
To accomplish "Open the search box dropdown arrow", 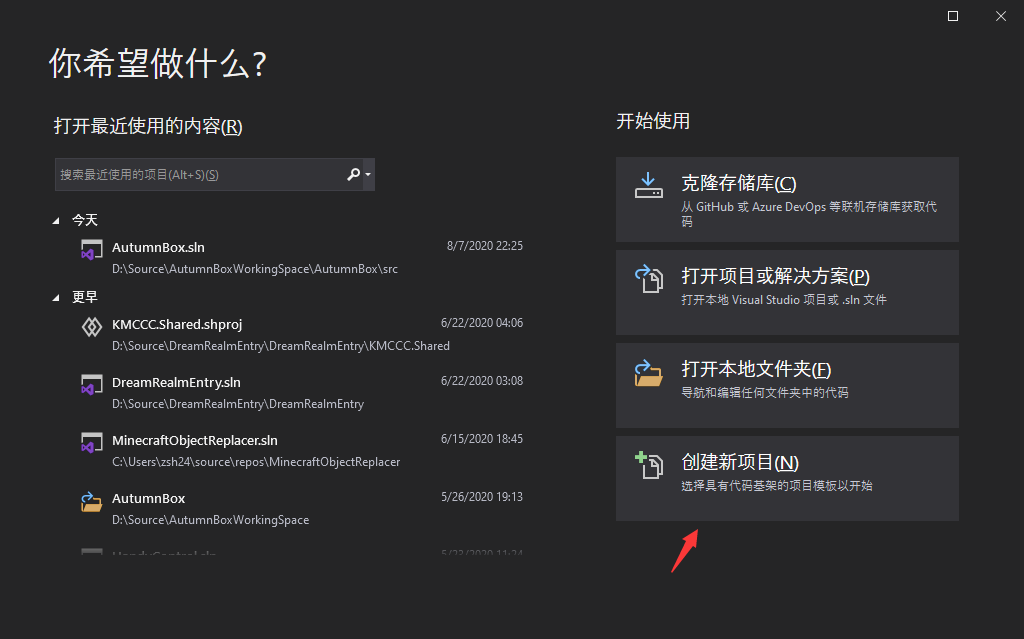I will click(369, 175).
